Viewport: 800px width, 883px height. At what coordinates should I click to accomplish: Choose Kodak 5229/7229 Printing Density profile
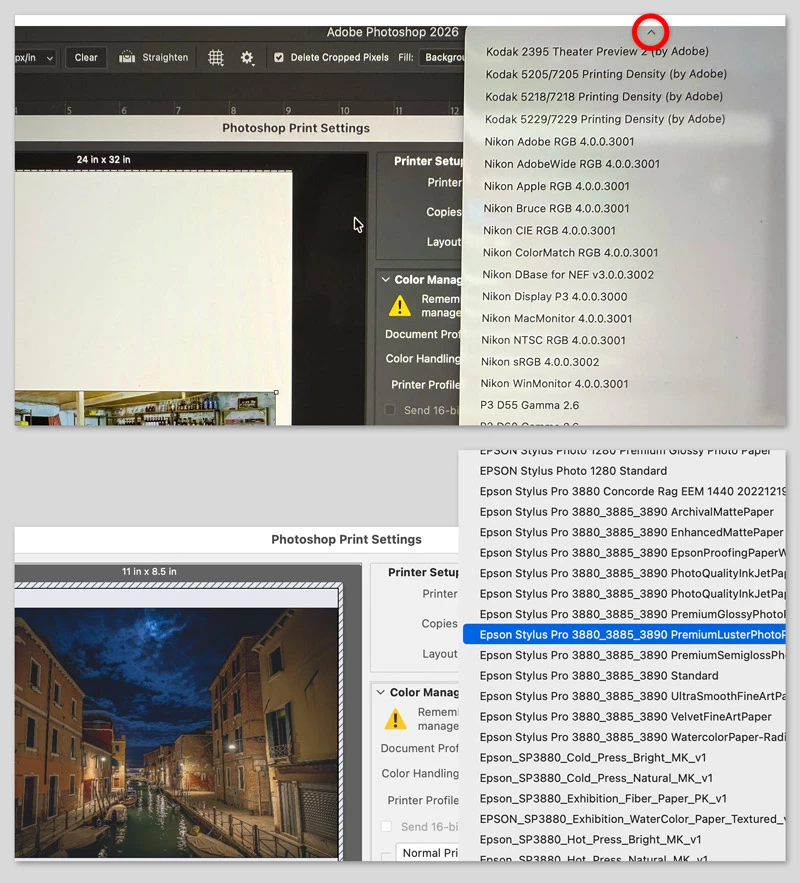(605, 119)
